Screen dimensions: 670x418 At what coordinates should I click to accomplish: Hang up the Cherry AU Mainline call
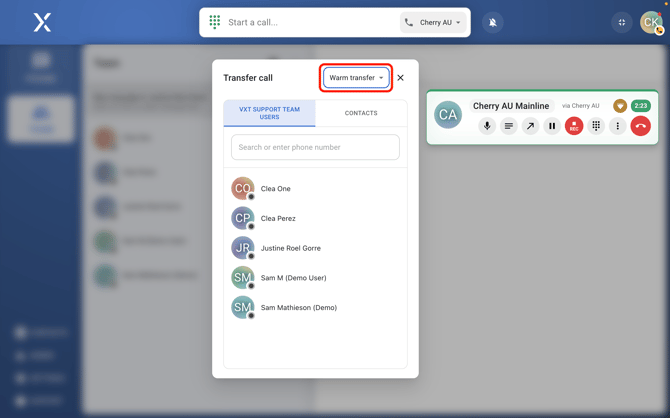click(640, 126)
